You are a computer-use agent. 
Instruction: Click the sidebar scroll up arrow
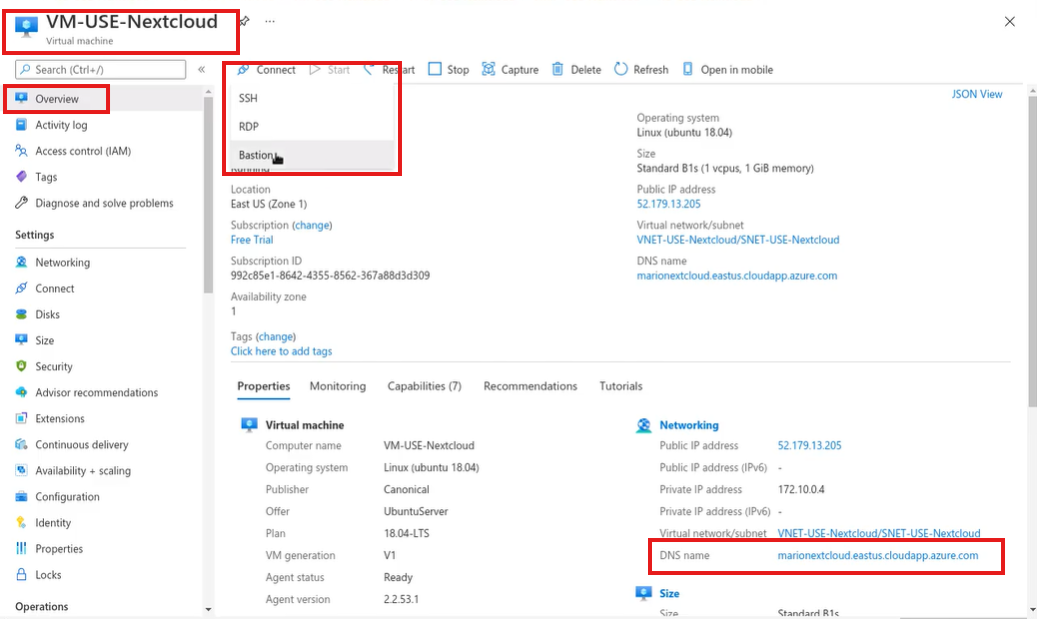[208, 92]
